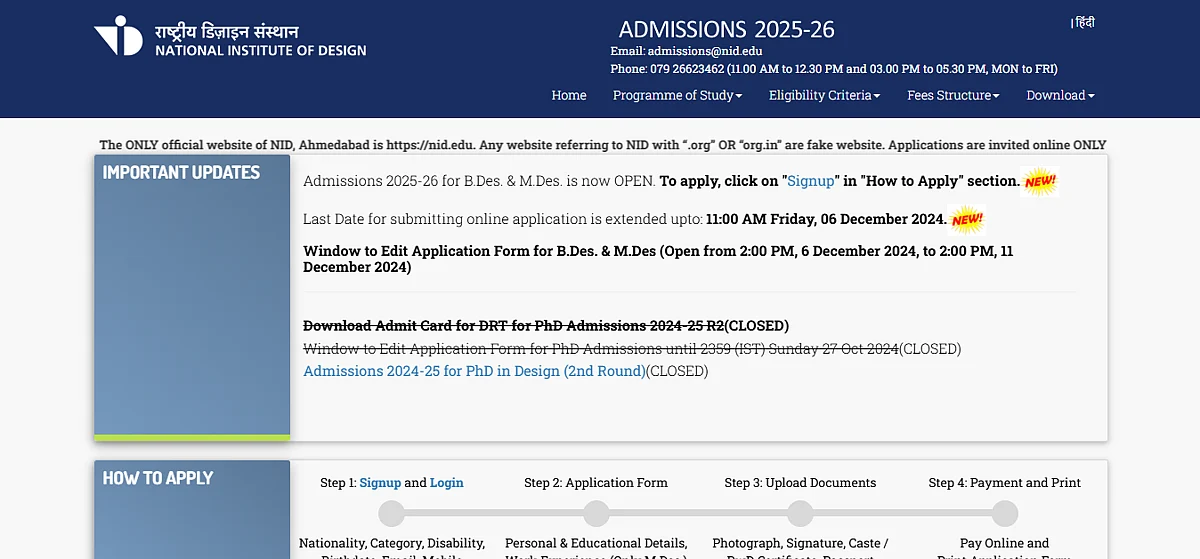Click the Step 3 progress circle
1200x559 pixels.
pos(800,514)
